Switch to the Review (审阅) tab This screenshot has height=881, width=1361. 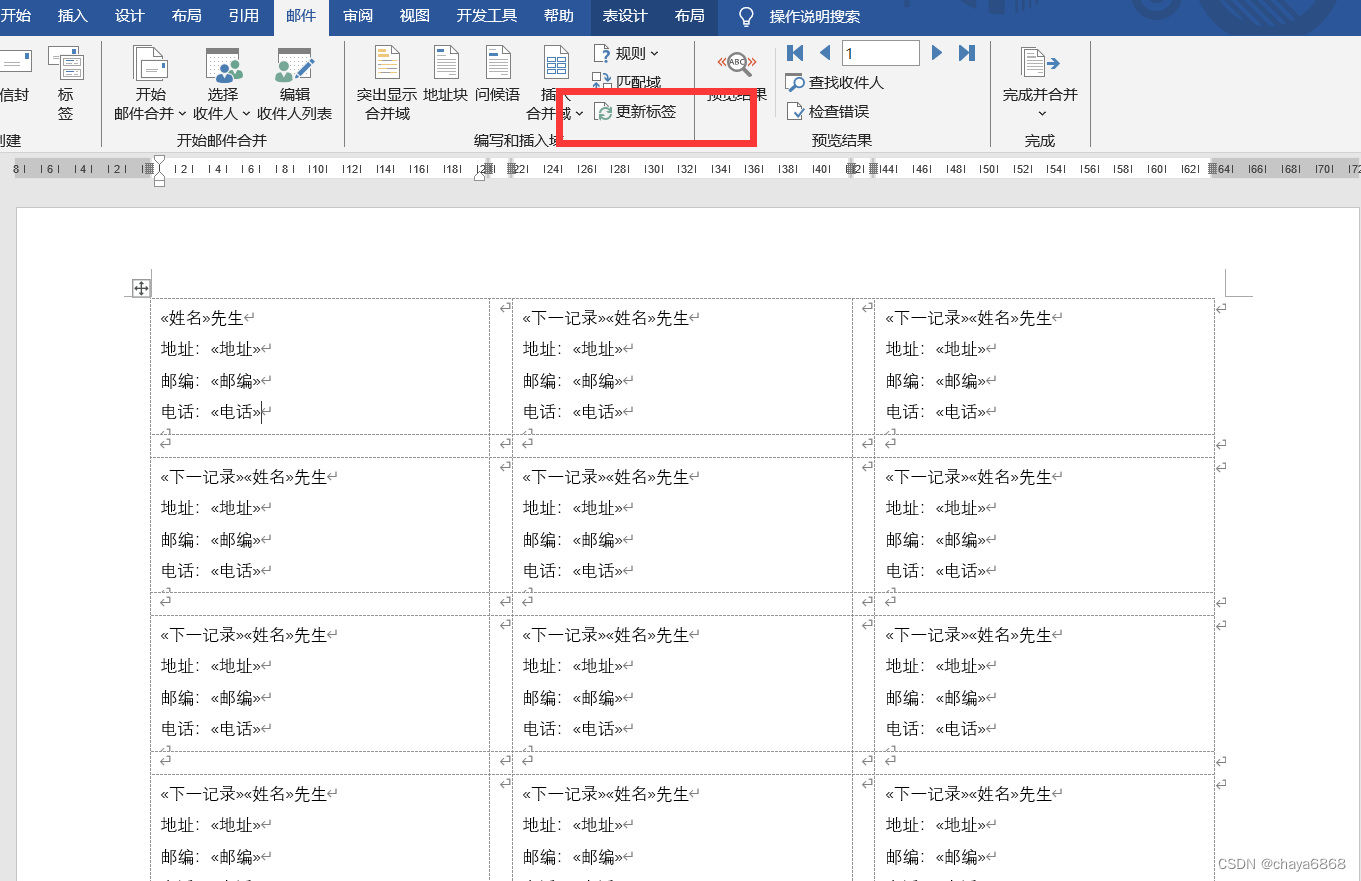(x=358, y=16)
